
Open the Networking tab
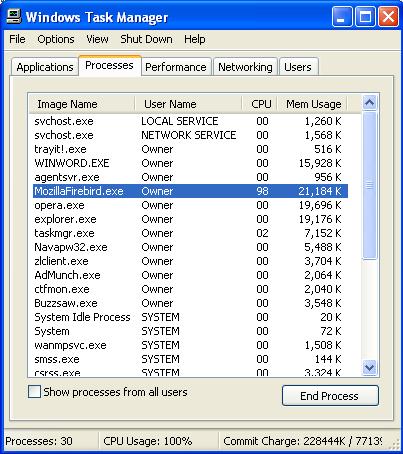tap(245, 67)
